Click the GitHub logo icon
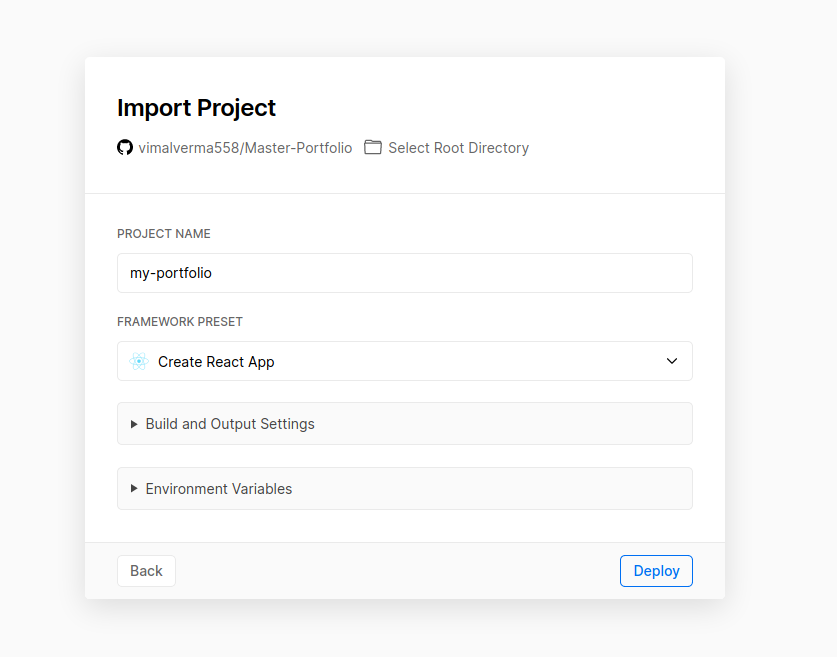Screen dimensions: 837x657 125,147
